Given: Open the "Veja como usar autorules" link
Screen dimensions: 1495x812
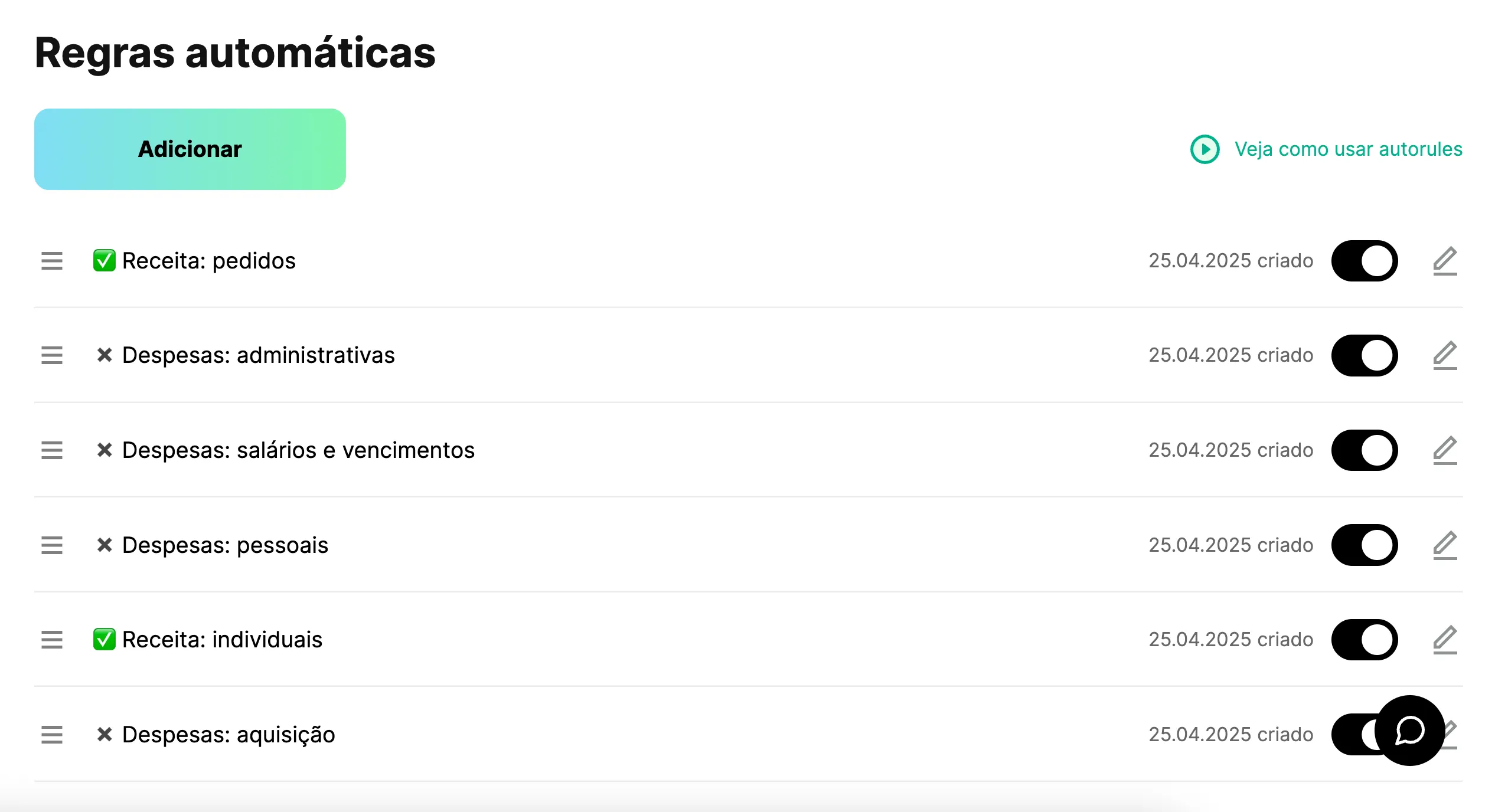Looking at the screenshot, I should [x=1347, y=149].
